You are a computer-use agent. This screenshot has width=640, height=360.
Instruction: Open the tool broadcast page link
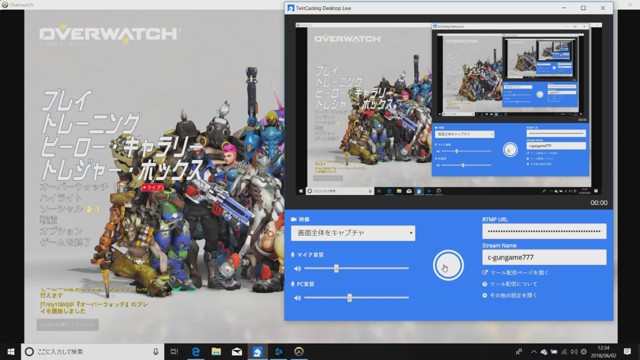point(516,272)
